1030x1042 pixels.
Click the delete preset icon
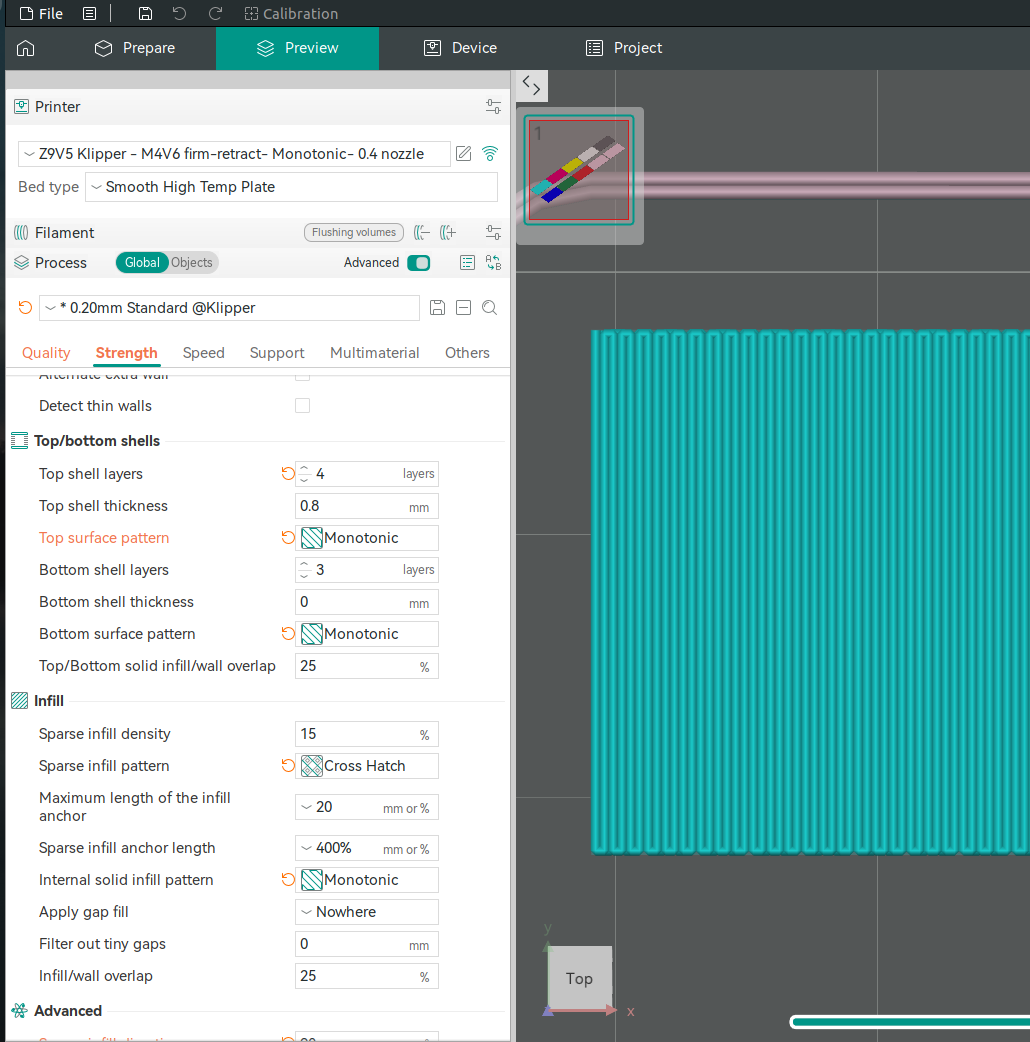pos(463,308)
